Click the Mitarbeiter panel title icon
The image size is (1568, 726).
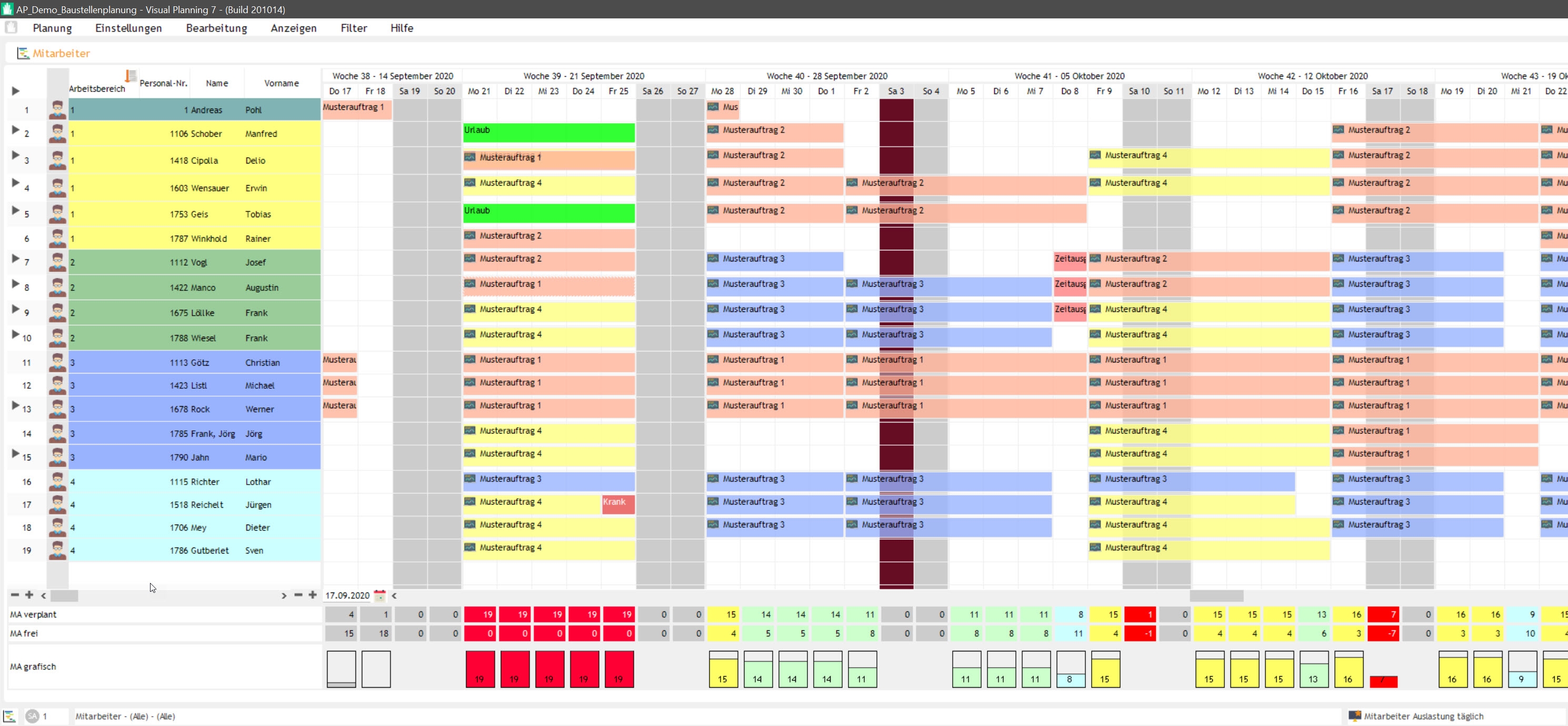point(23,54)
